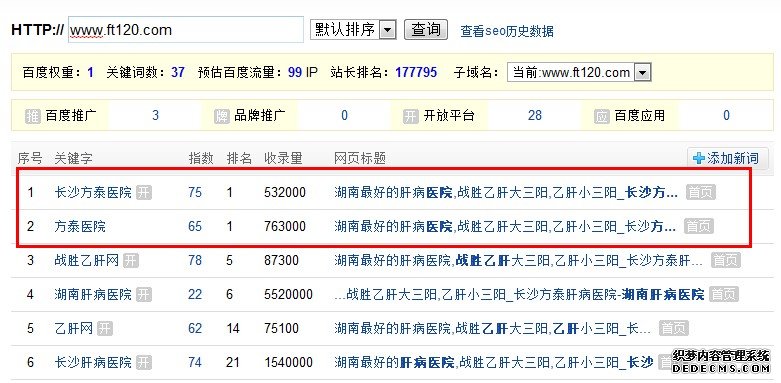Image resolution: width=781 pixels, height=383 pixels.
Task: Click the domain input field with www.ft120.com
Action: coord(186,29)
